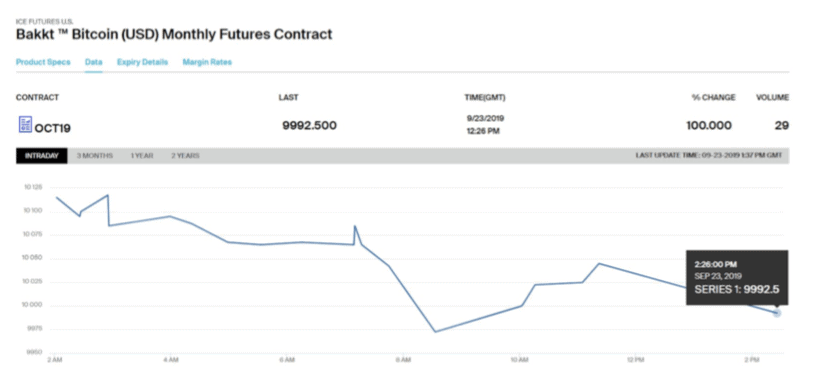Switch chart to 2 YEARS range
Viewport: 814px width, 382px height.
click(x=185, y=156)
